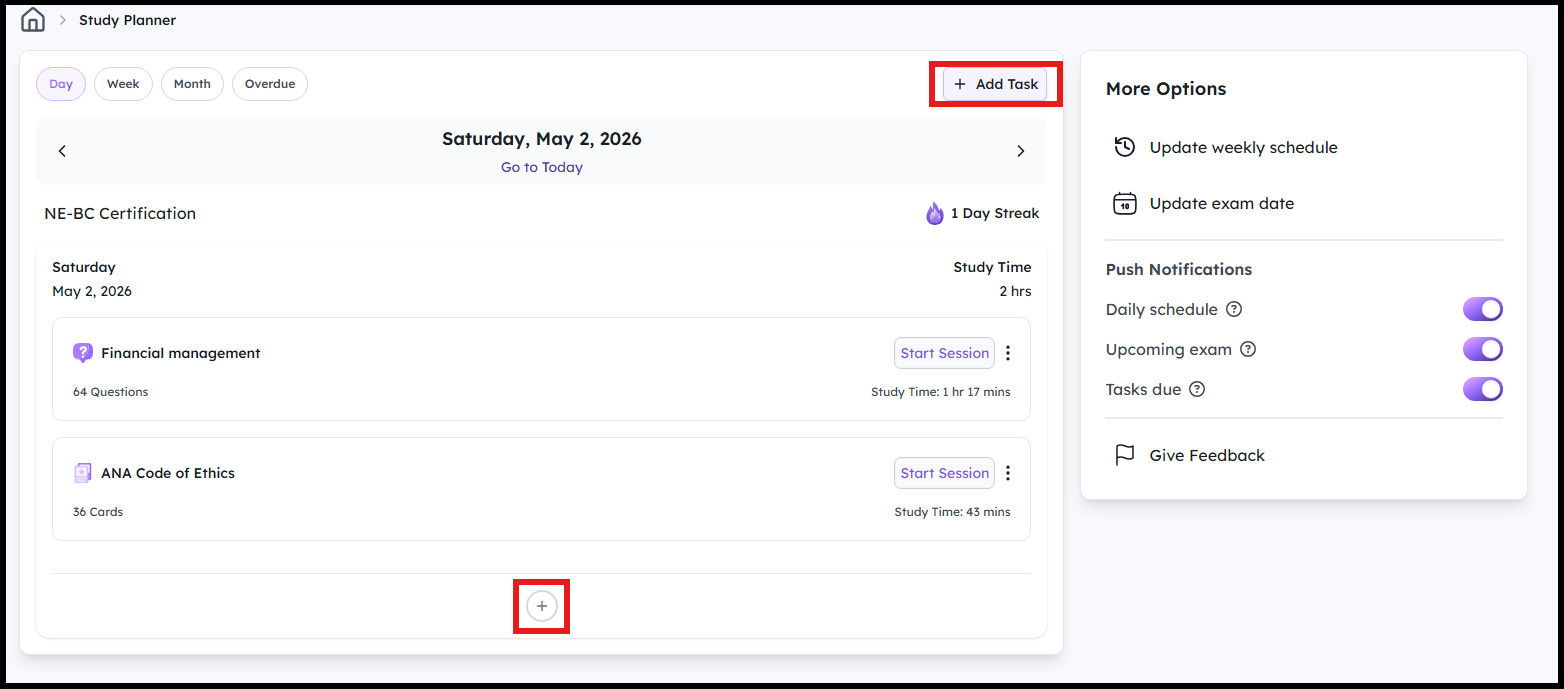
Task: Click the Daily schedule help question icon
Action: coord(1234,309)
